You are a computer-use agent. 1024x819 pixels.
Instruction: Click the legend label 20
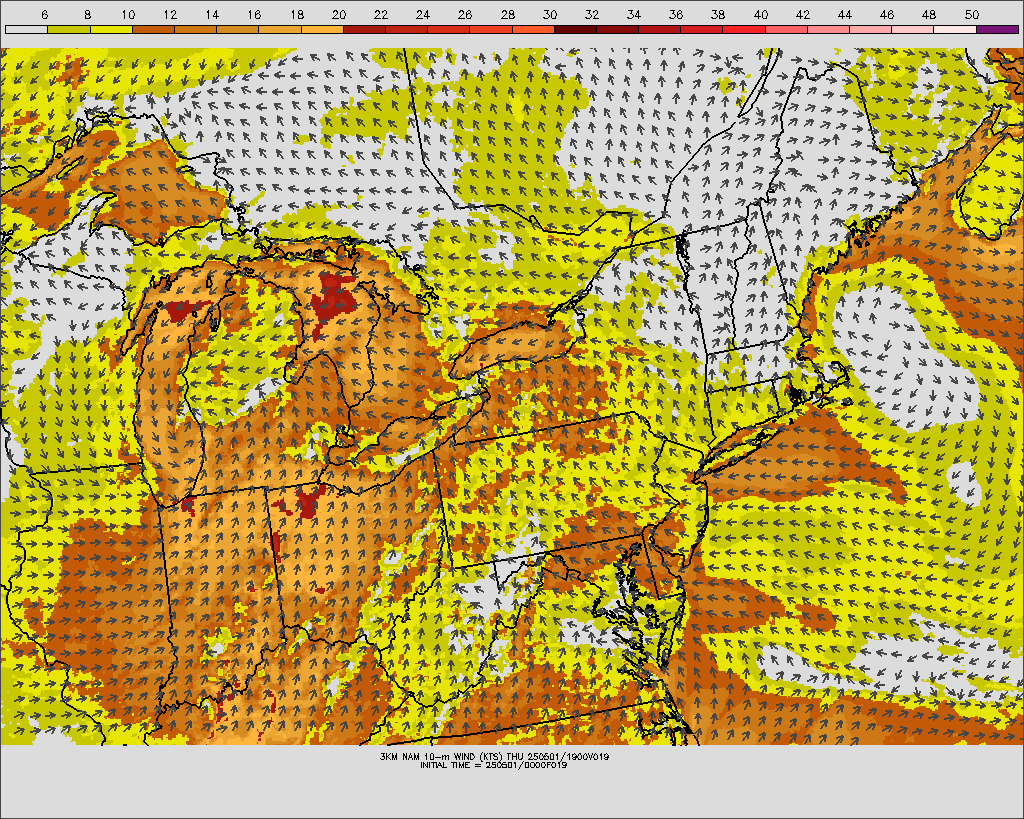pos(338,14)
